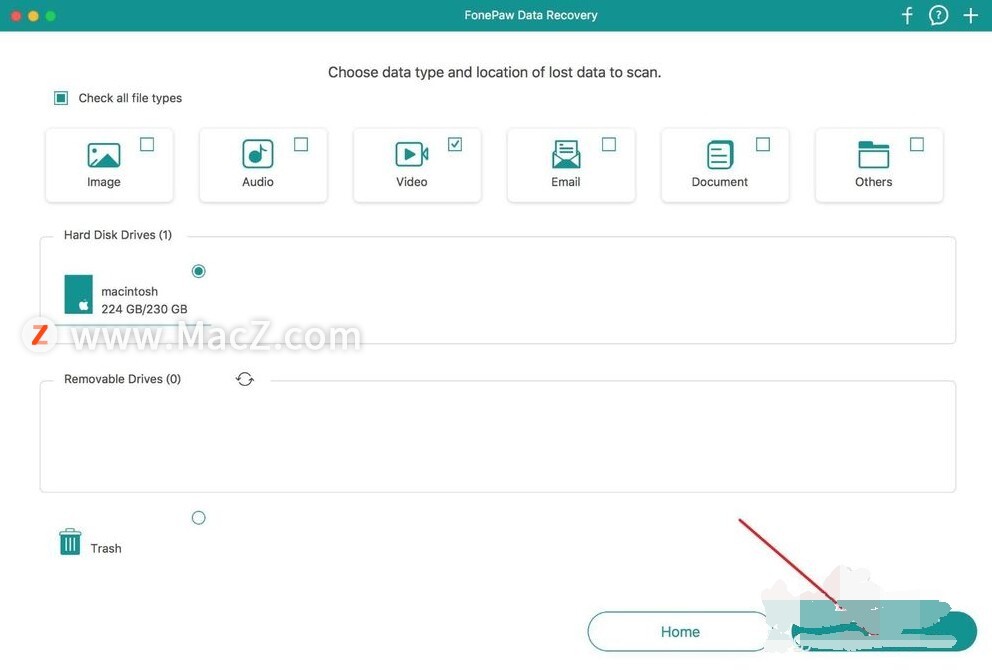
Task: Click the Email label text
Action: (x=566, y=182)
